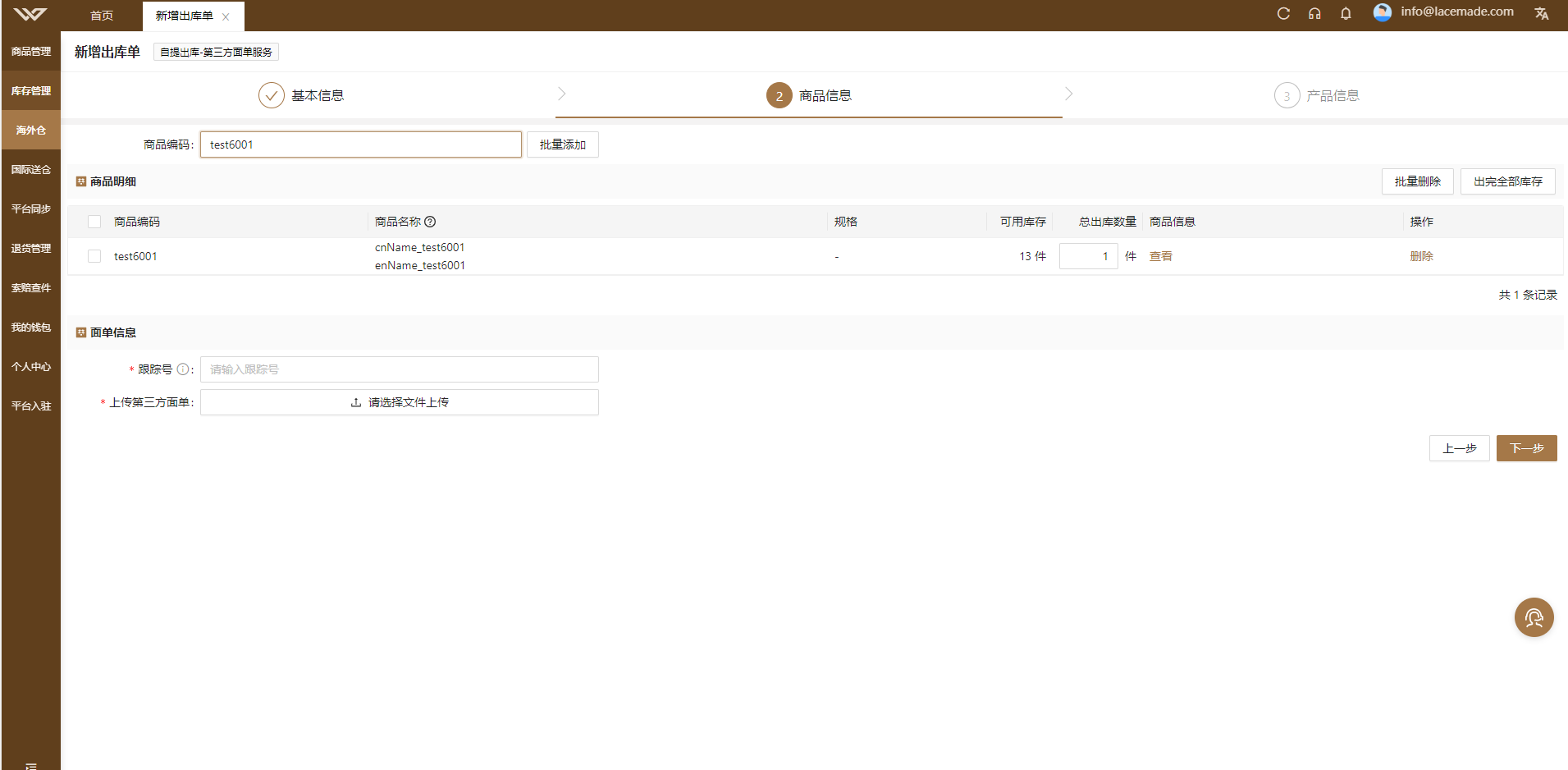Image resolution: width=1568 pixels, height=770 pixels.
Task: Click cnName_test6001 product name
Action: pos(420,247)
